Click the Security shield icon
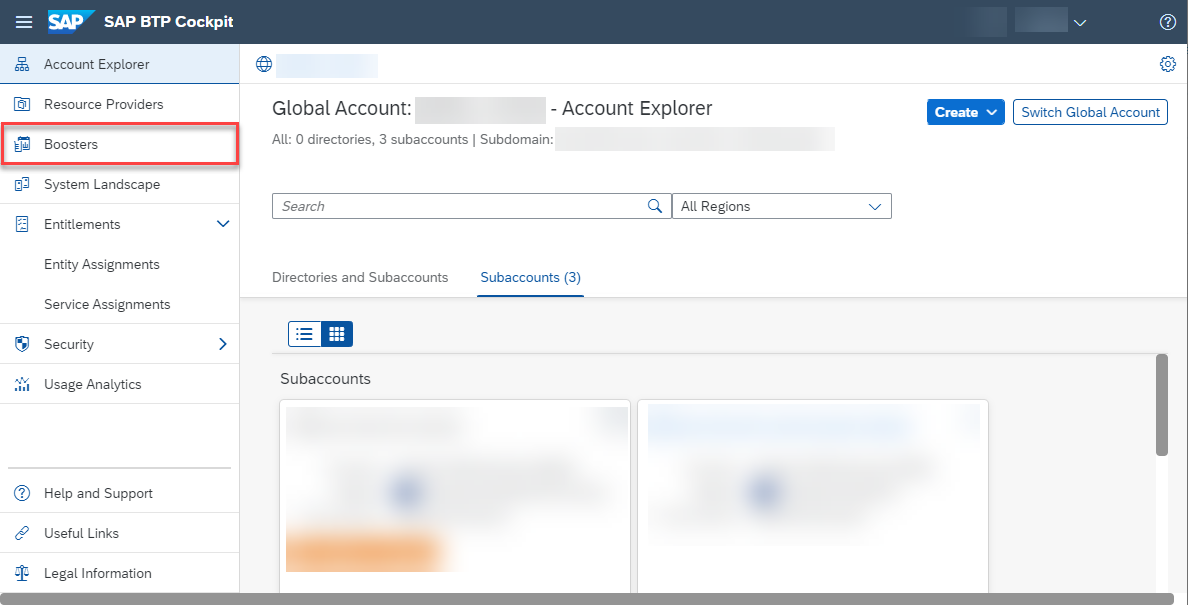 [x=22, y=344]
